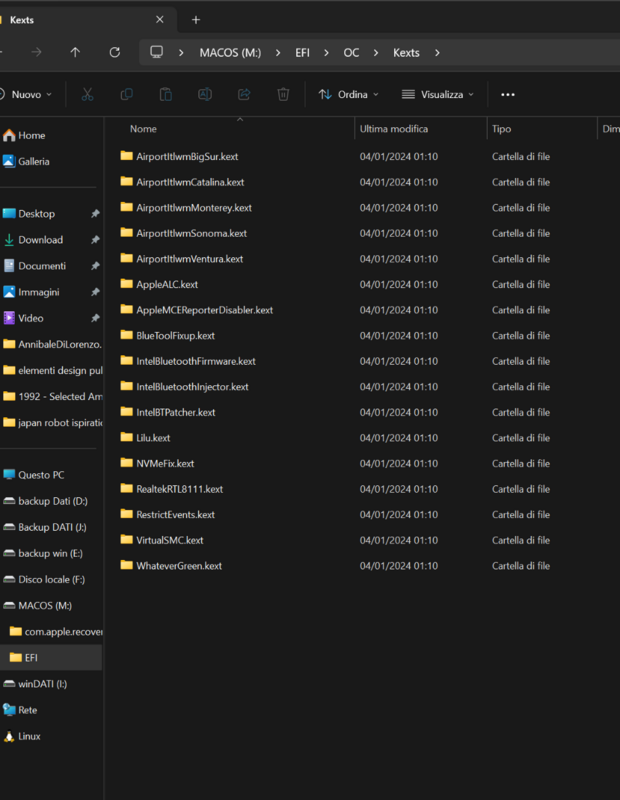Select Questo PC in the sidebar

coord(34,475)
